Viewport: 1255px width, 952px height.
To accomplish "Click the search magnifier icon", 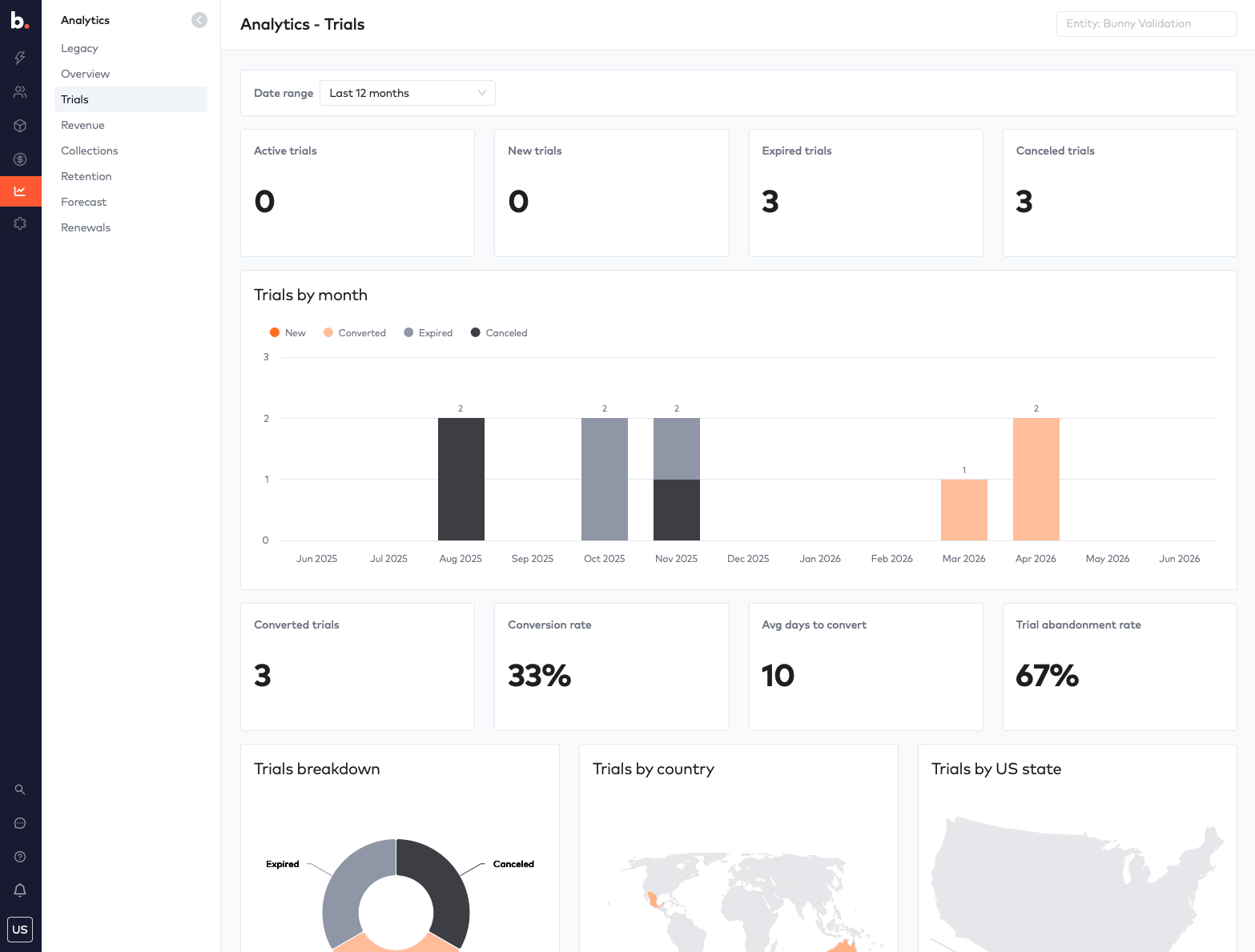I will point(20,789).
